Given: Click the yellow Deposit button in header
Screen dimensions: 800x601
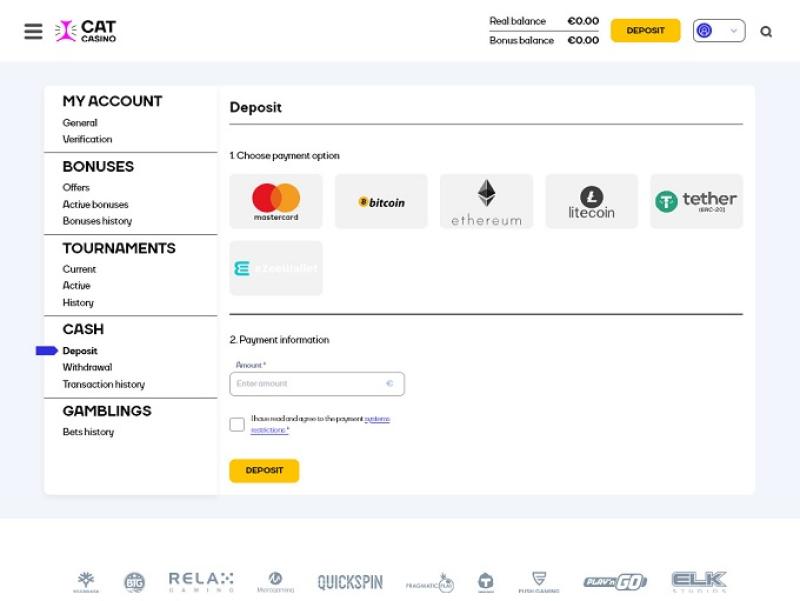Looking at the screenshot, I should point(645,31).
